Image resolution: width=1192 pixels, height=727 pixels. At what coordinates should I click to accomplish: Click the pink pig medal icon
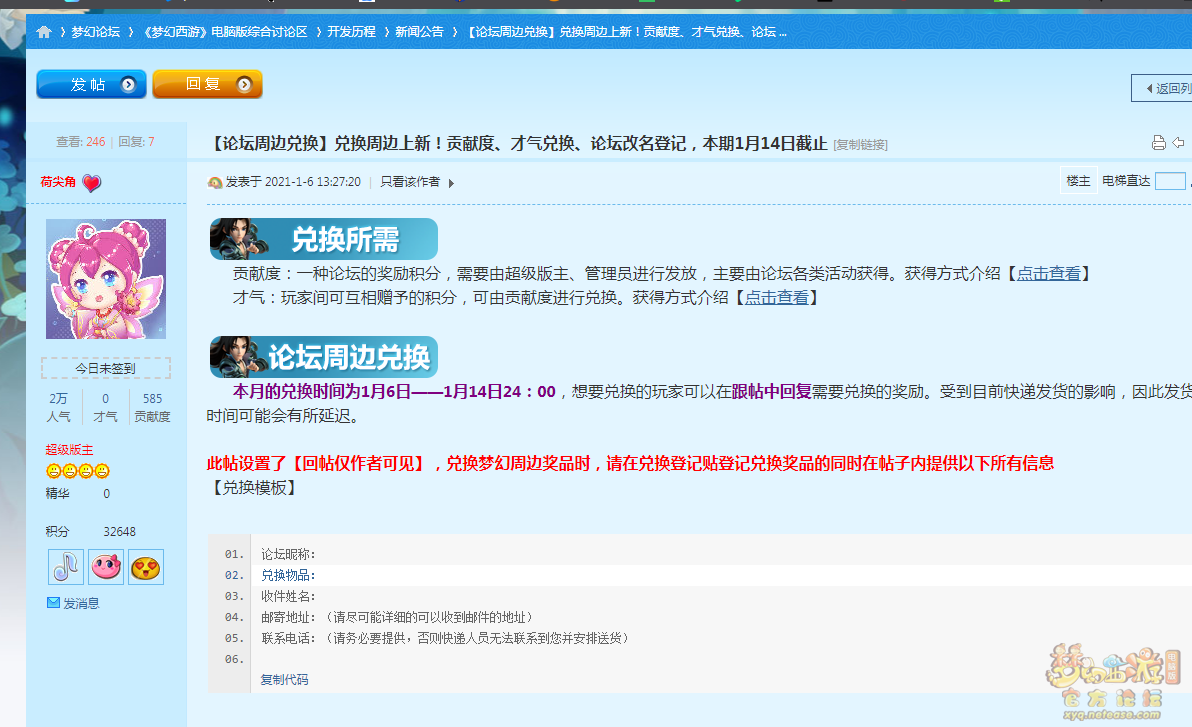[106, 567]
